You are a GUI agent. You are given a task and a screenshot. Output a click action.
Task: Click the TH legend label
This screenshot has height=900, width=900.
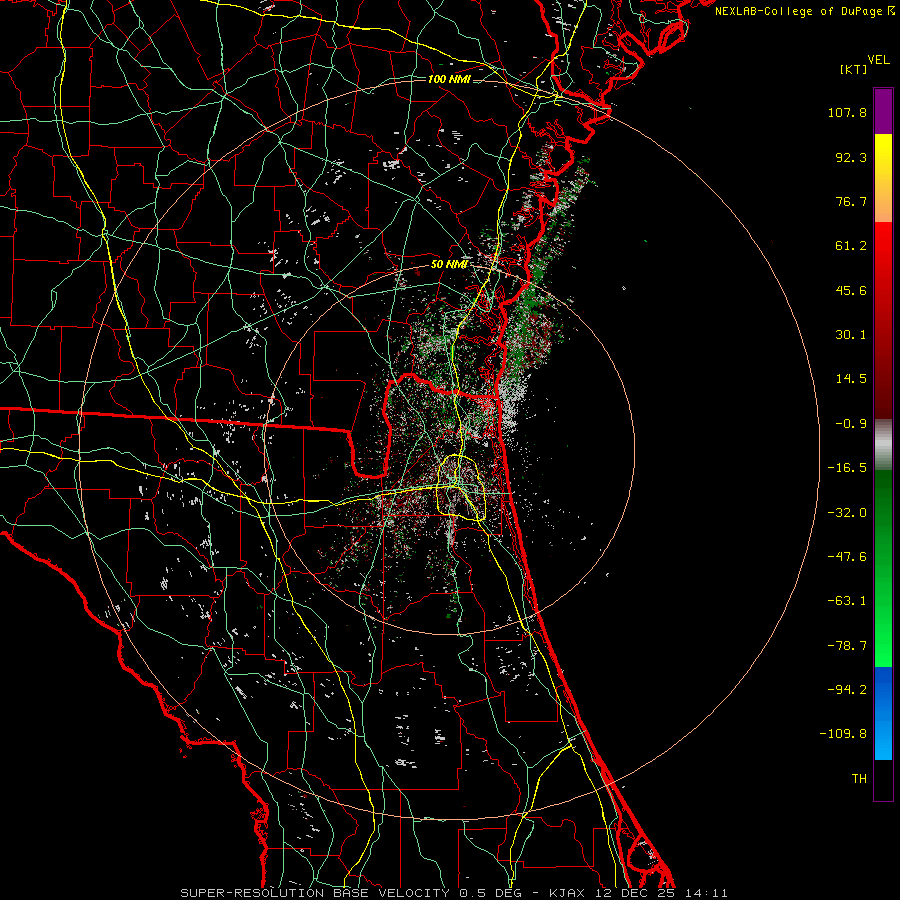coord(859,779)
